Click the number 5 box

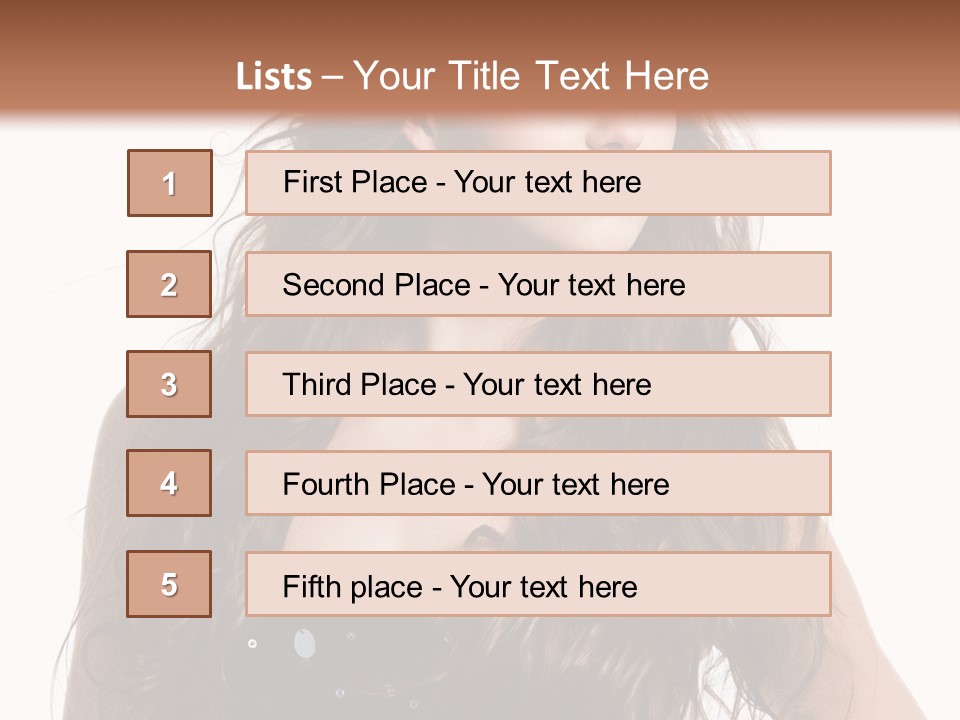click(x=169, y=584)
